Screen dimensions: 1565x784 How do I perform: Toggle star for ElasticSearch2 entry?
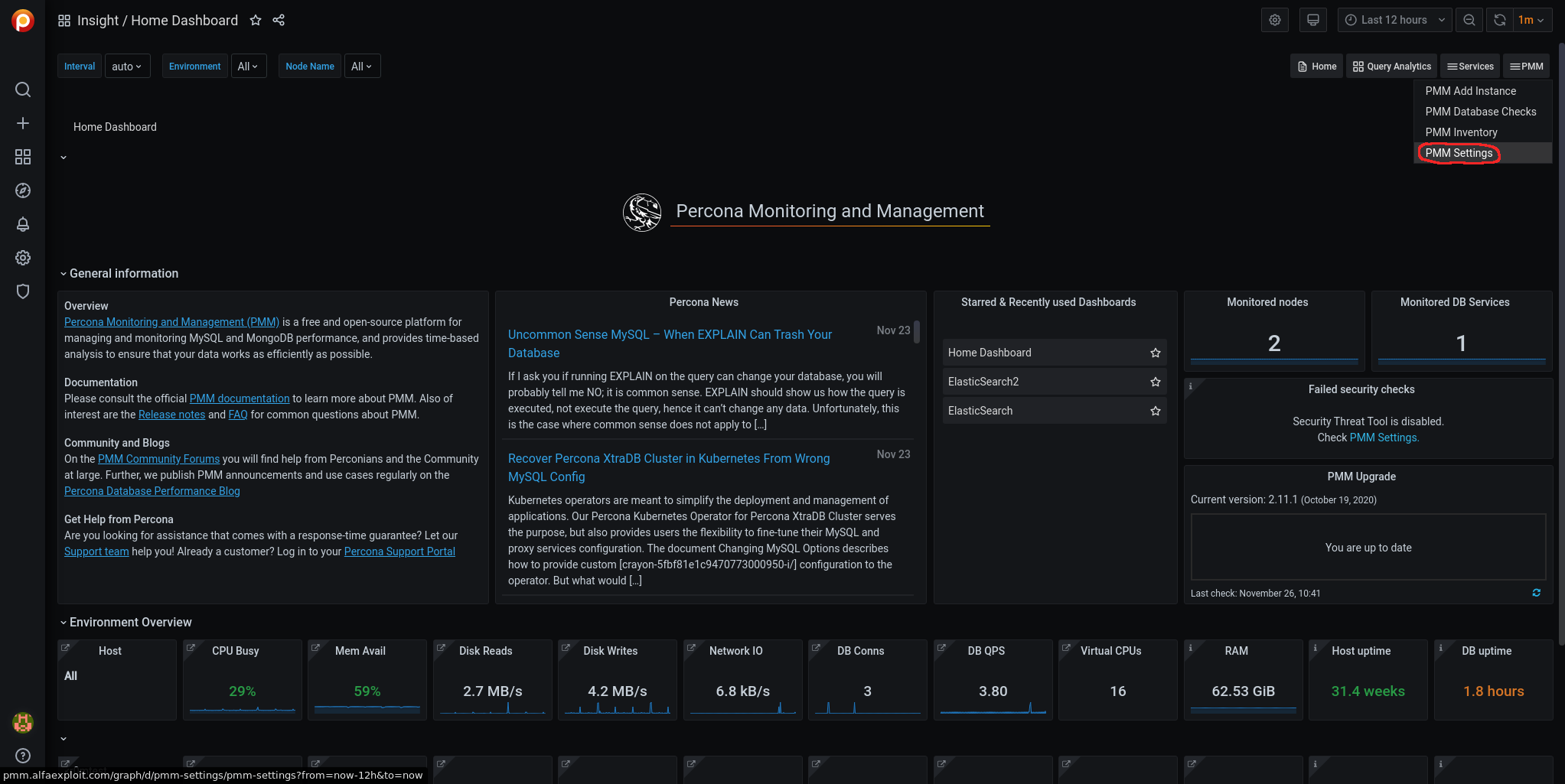pyautogui.click(x=1156, y=382)
